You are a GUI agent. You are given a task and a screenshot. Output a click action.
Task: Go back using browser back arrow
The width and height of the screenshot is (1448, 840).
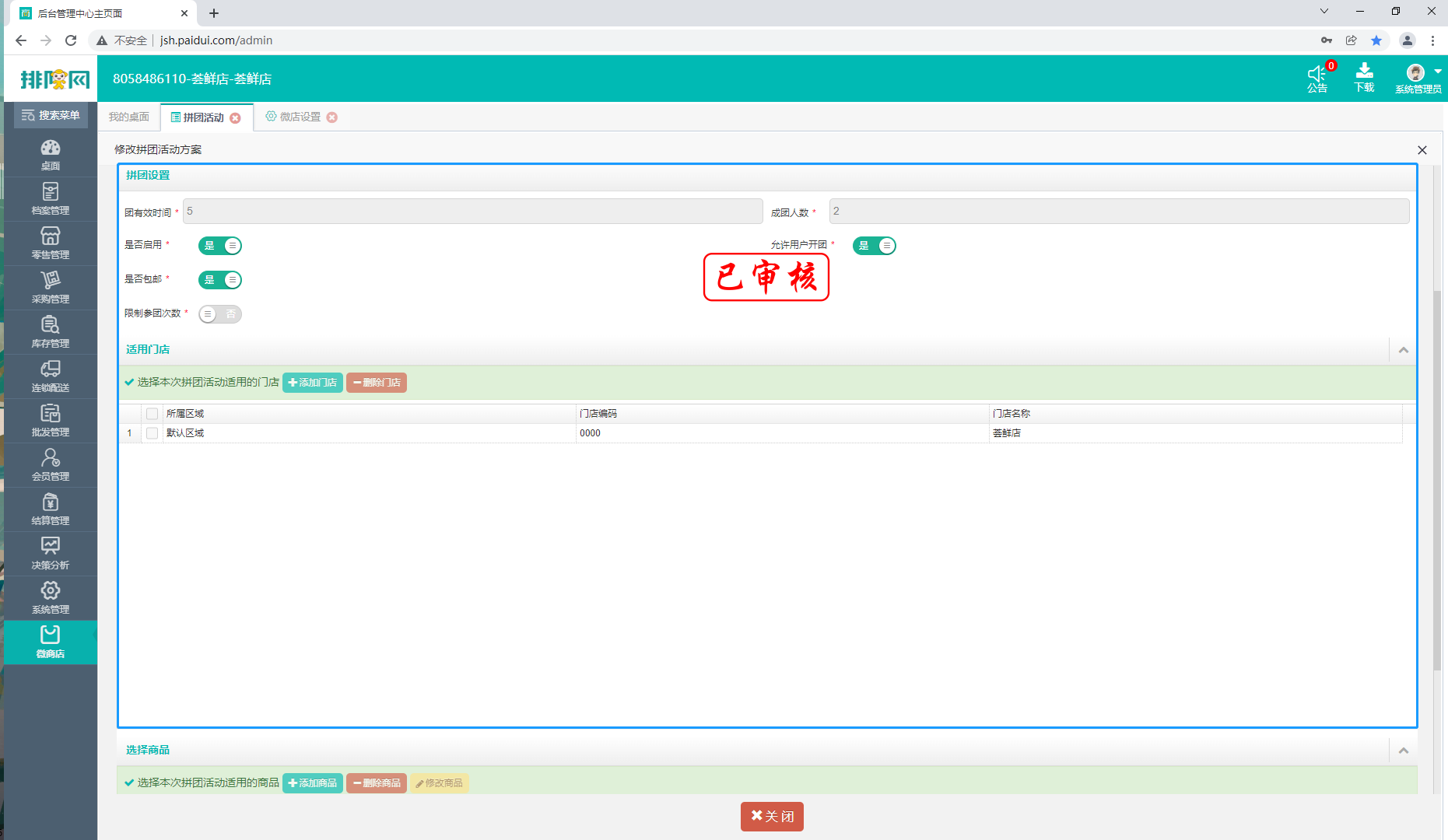(21, 40)
